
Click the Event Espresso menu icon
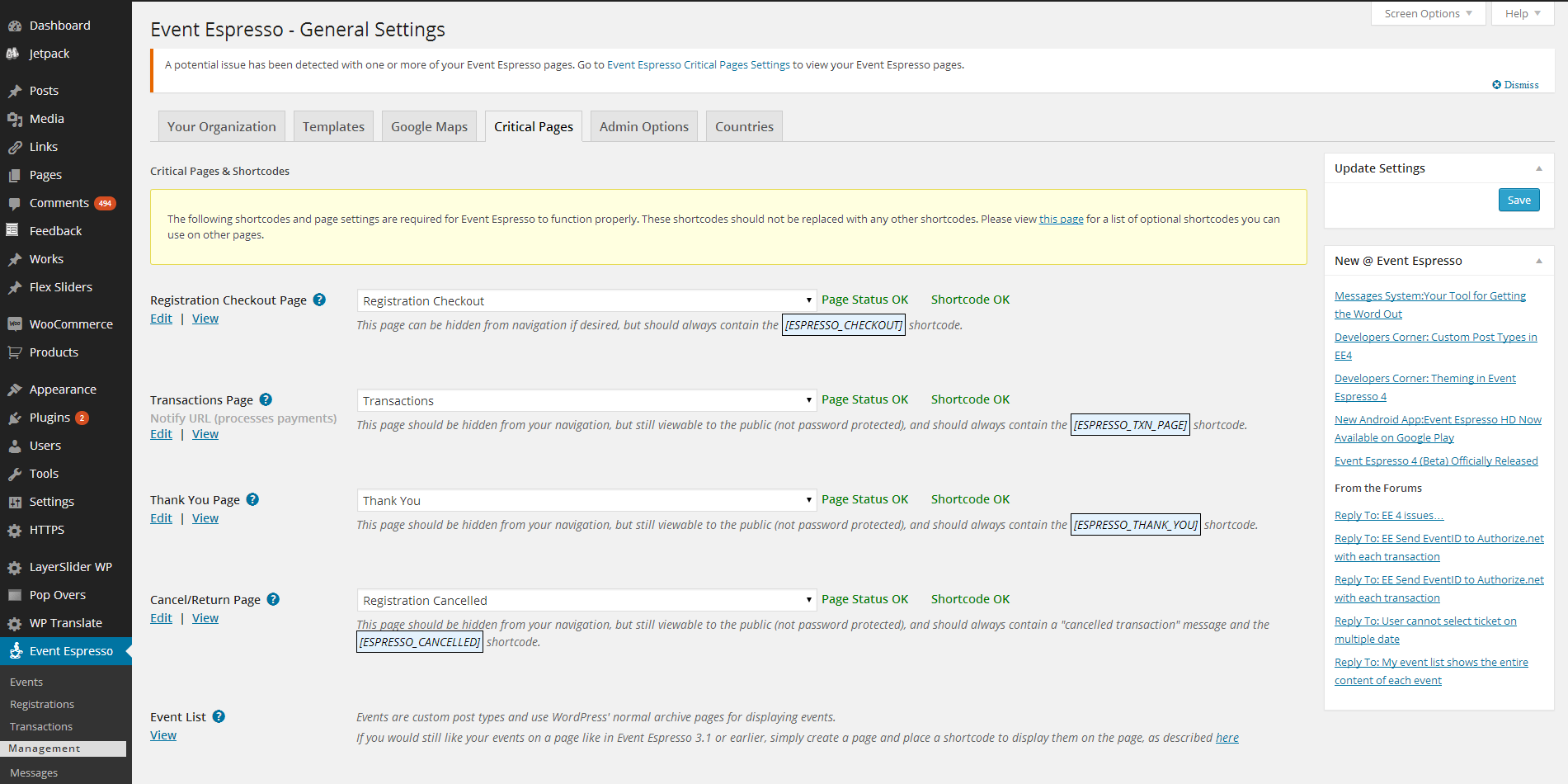point(14,651)
